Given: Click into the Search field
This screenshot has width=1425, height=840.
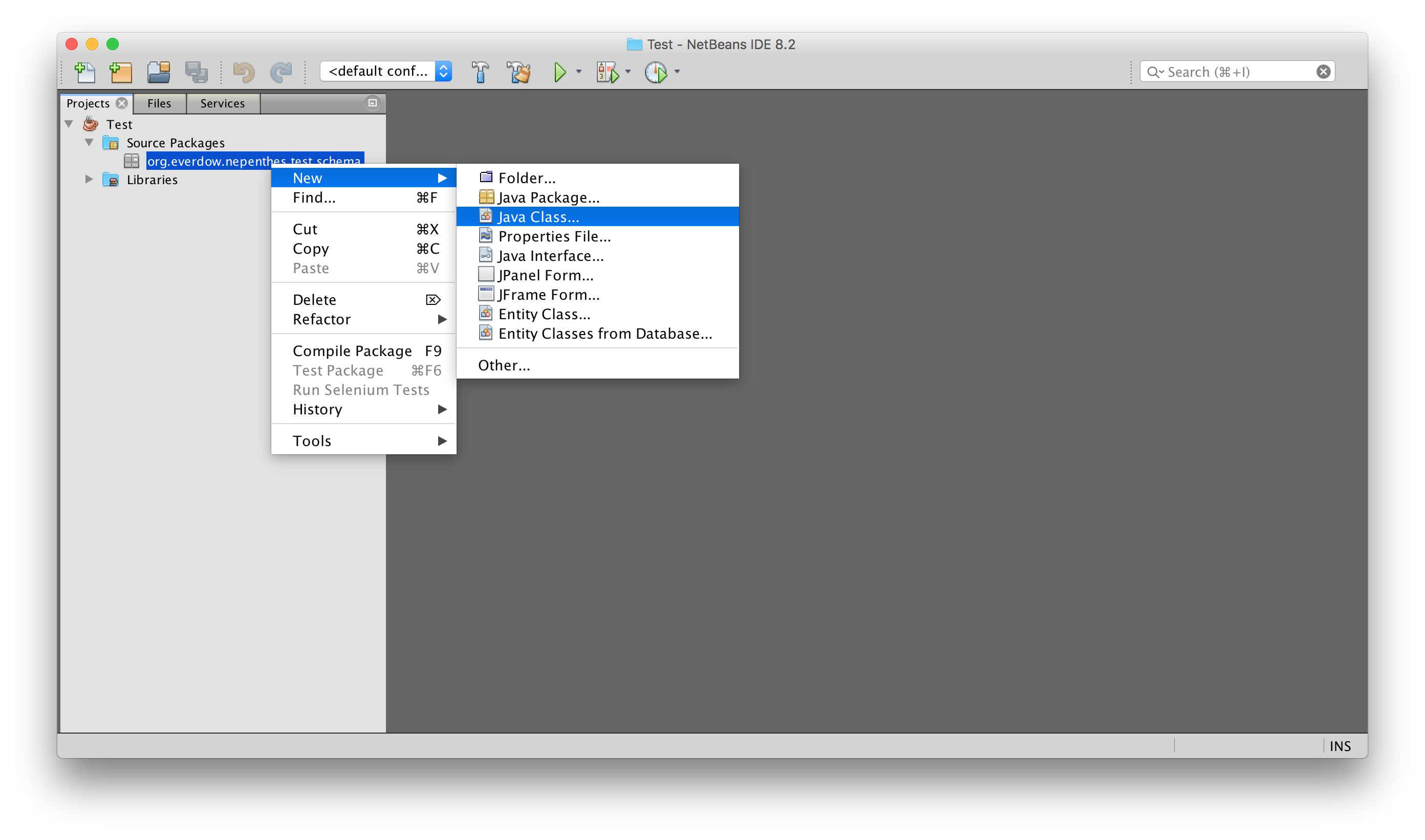Looking at the screenshot, I should click(x=1238, y=72).
